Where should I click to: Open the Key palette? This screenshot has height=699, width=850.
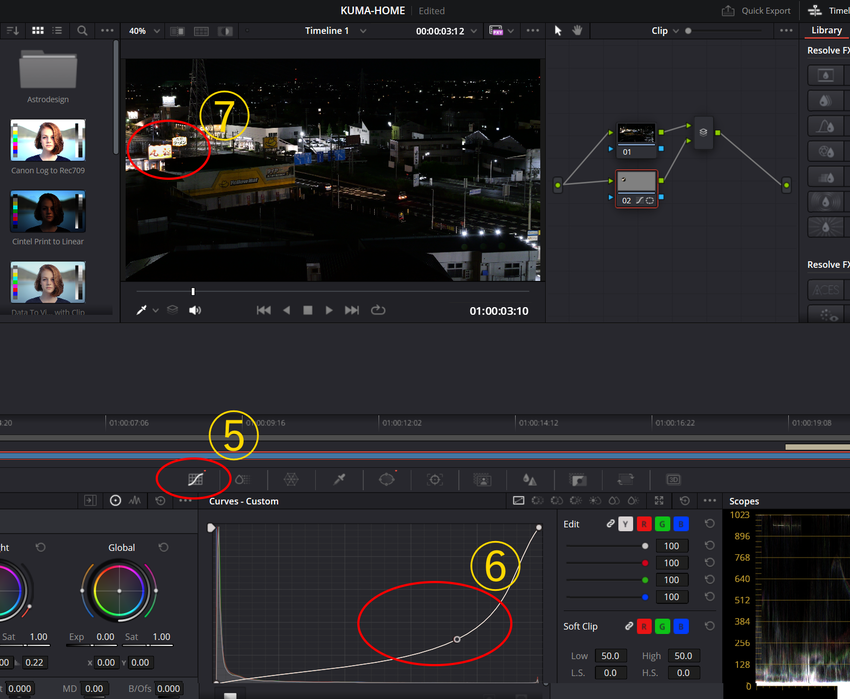pyautogui.click(x=578, y=479)
